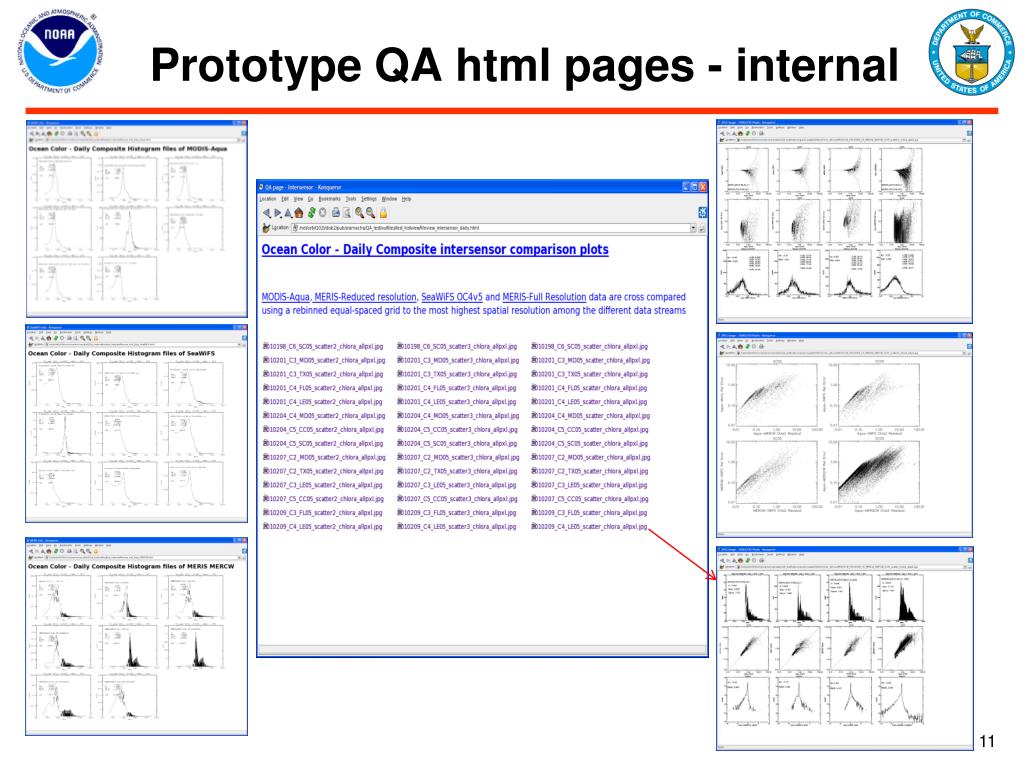This screenshot has width=1024, height=768.
Task: Click the SeaWiFS histogram window thumbnail
Action: (x=136, y=423)
